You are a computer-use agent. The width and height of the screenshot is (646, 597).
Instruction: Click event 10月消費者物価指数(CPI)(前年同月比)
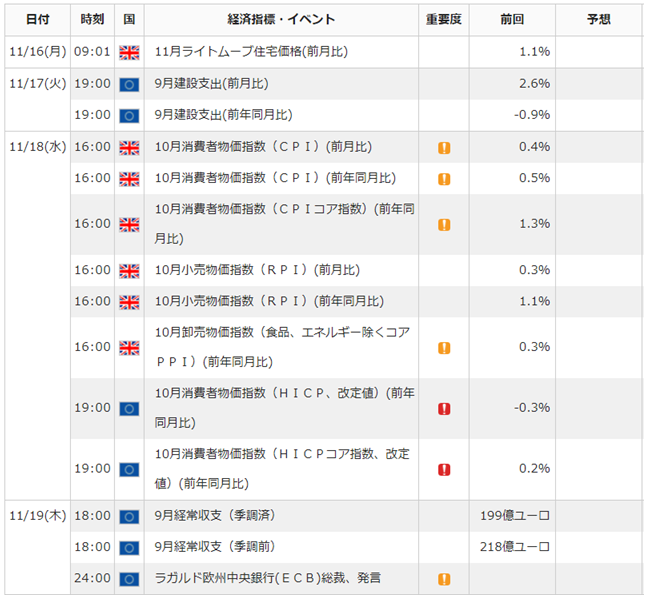275,178
